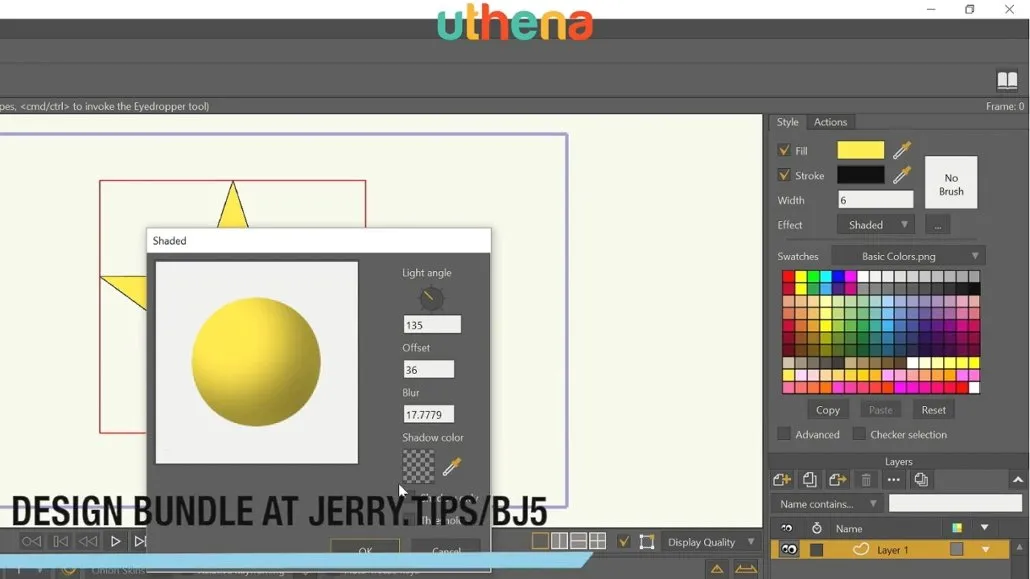Click OK in the Shaded dialog
Viewport: 1030px width, 579px height.
point(365,549)
